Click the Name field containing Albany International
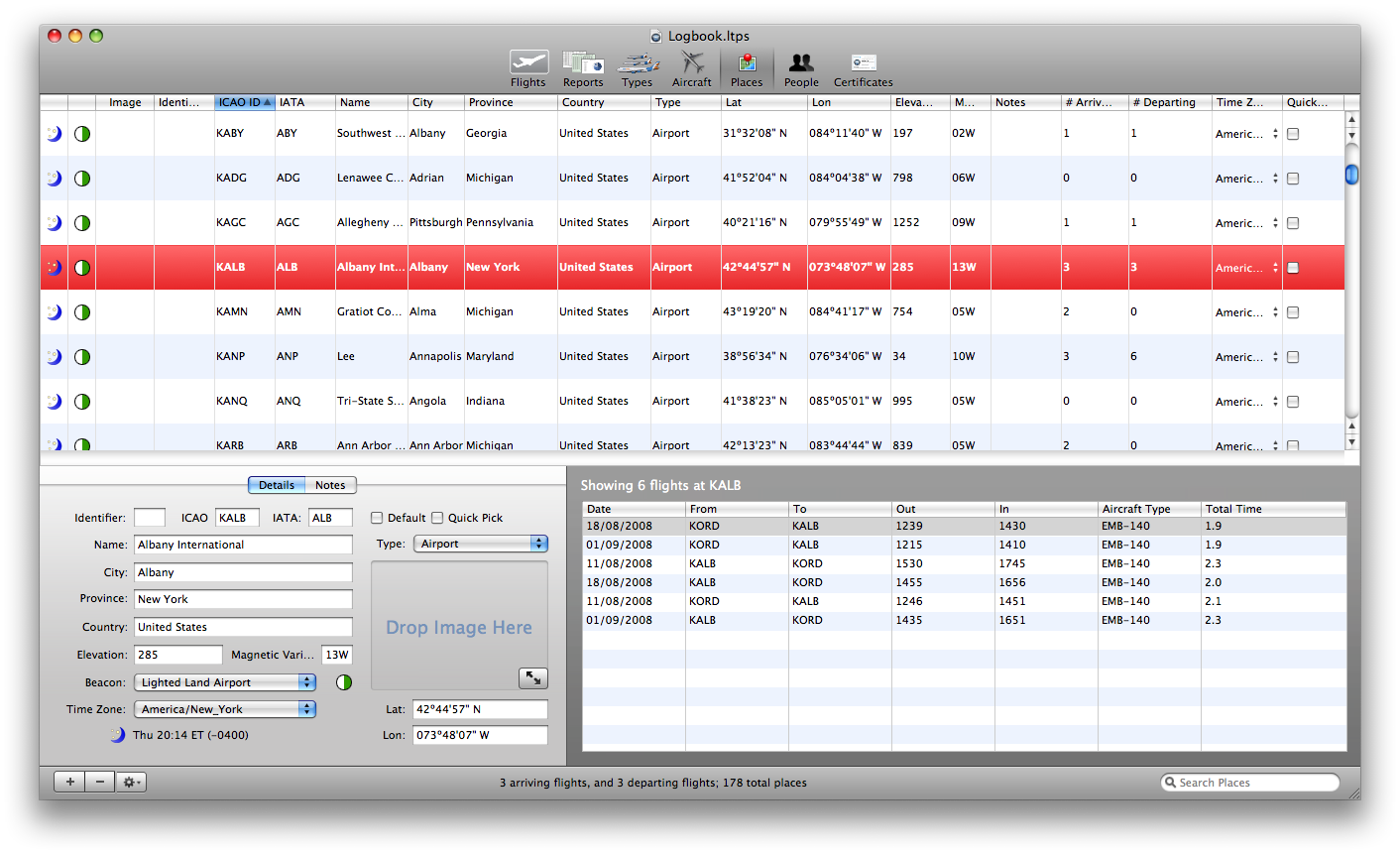This screenshot has width=1400, height=854. click(243, 545)
